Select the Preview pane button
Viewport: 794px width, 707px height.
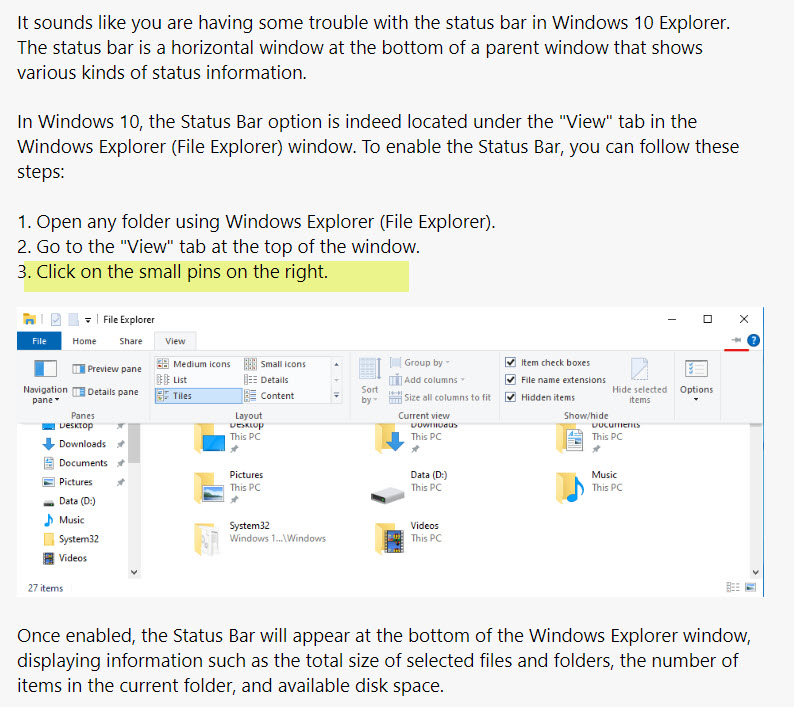point(107,369)
